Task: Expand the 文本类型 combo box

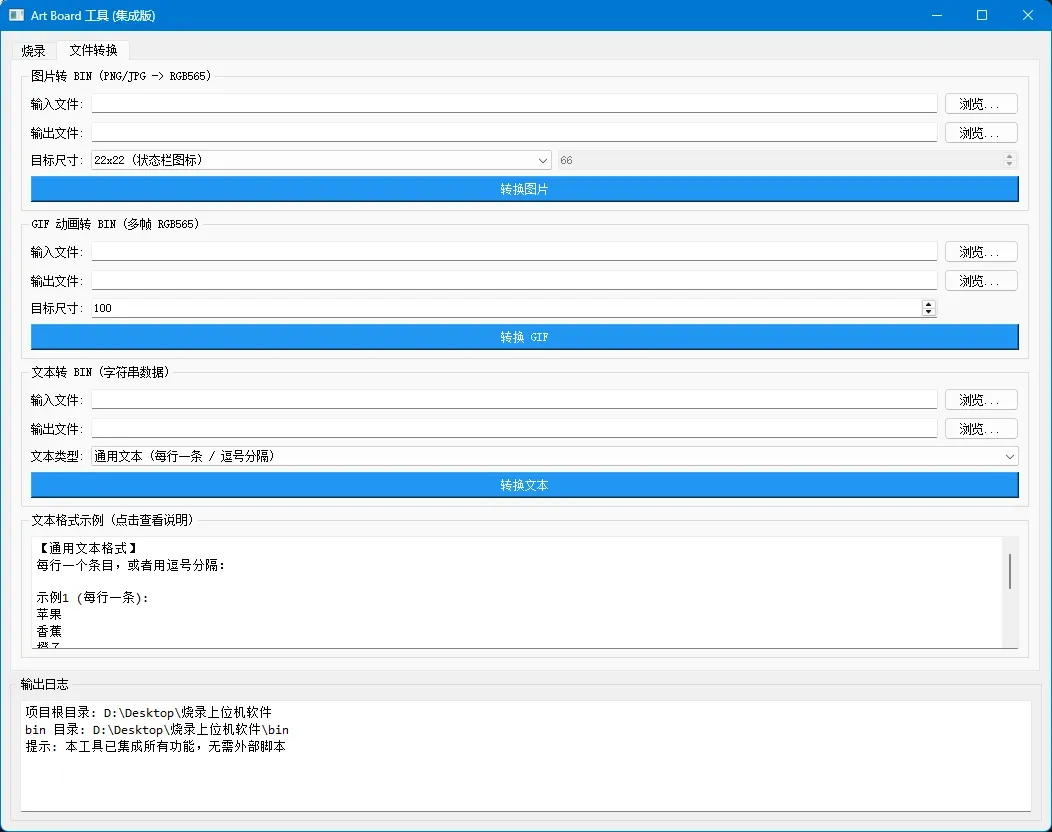Action: pos(555,456)
